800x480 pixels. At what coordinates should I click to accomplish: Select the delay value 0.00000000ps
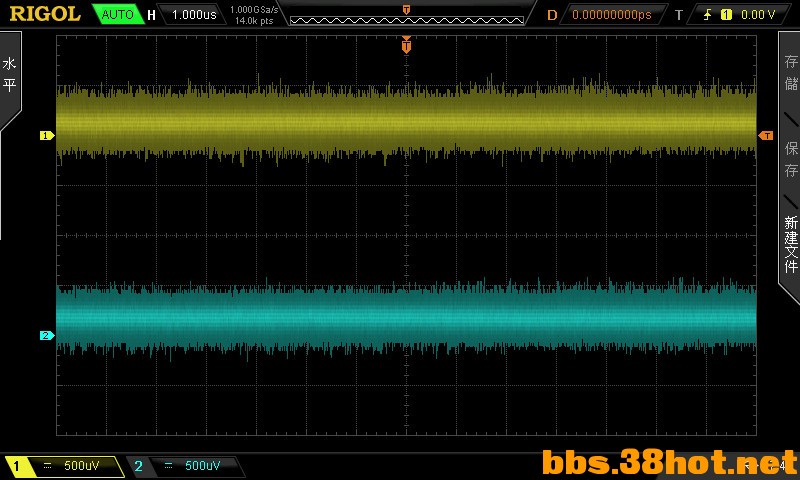point(612,15)
